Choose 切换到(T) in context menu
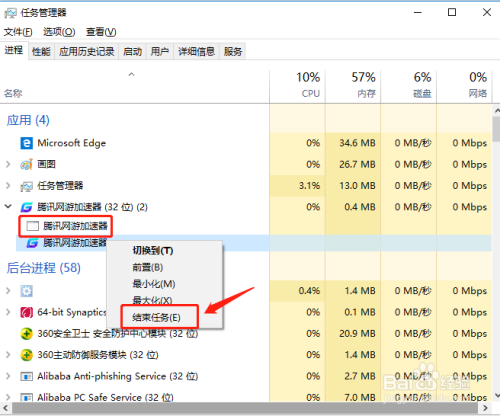The height and width of the screenshot is (416, 500). tap(153, 250)
